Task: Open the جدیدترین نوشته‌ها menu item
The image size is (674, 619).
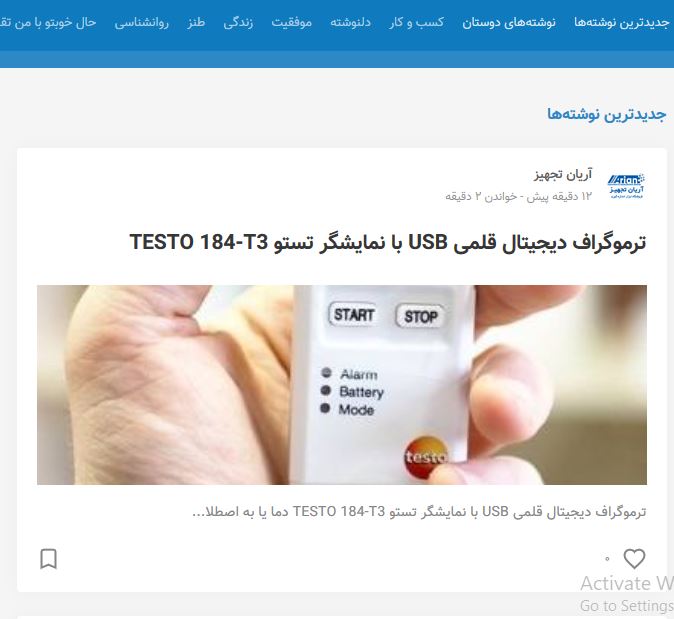Action: coord(622,22)
